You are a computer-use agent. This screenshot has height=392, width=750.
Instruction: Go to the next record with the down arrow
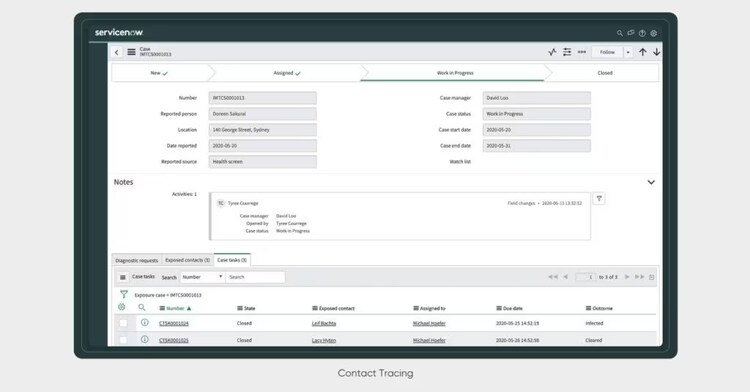(x=657, y=52)
